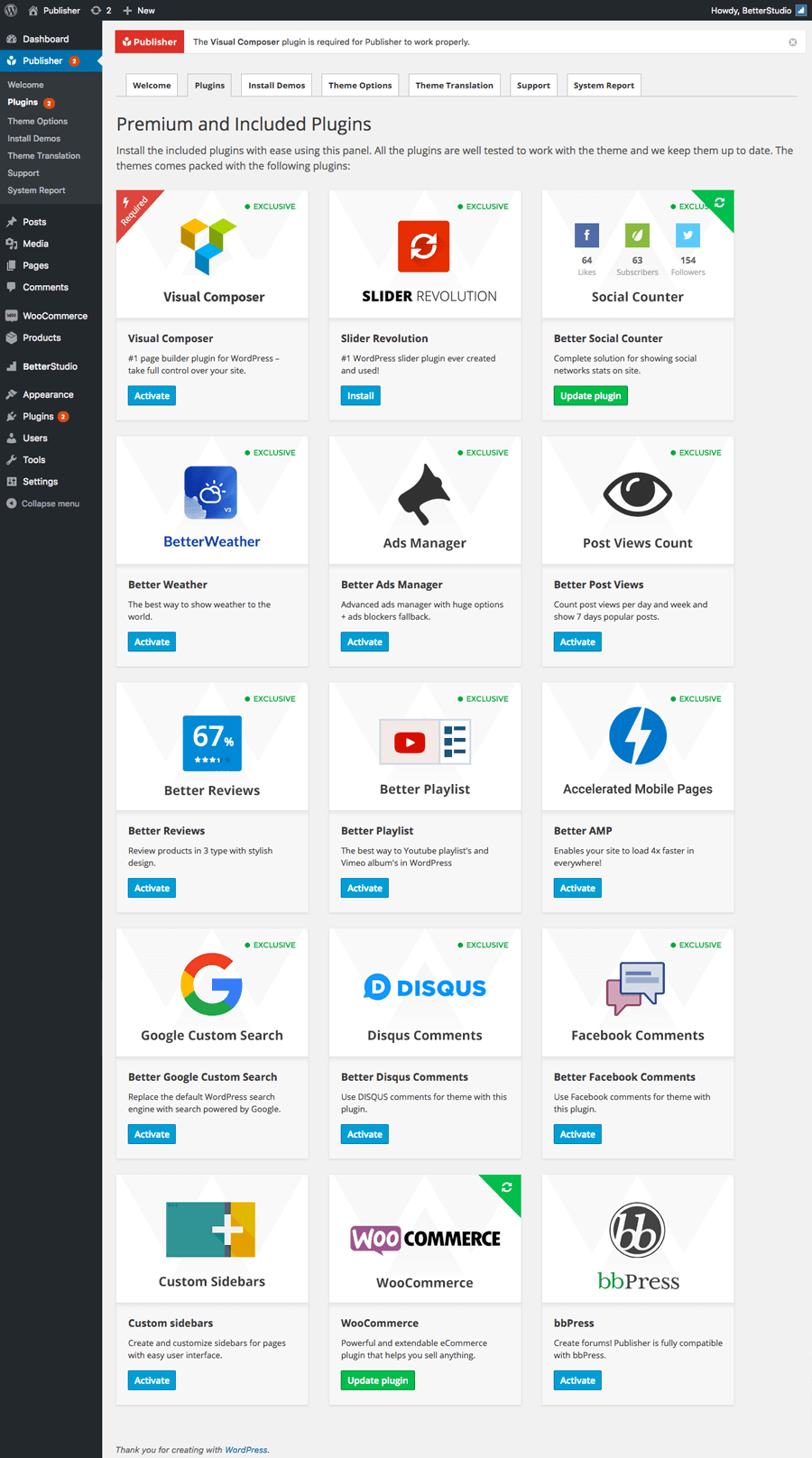Follow the WordPress link in the footer
This screenshot has width=812, height=1458.
(245, 1450)
